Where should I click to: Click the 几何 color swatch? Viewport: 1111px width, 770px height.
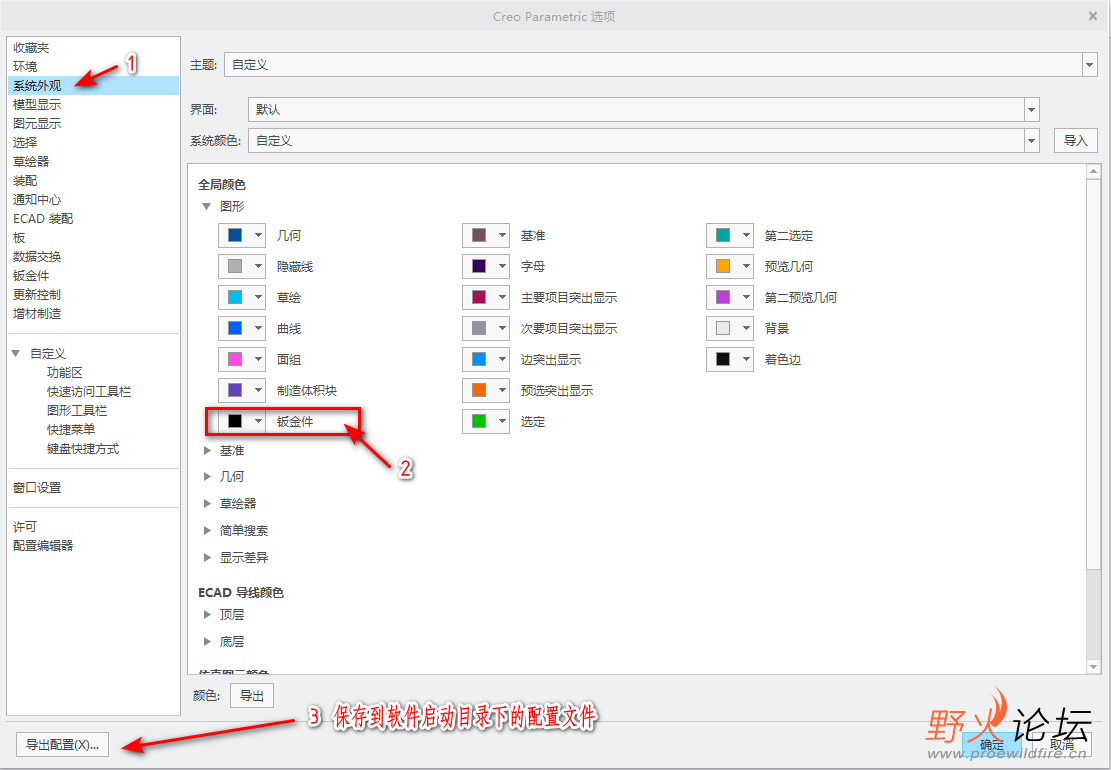click(235, 235)
